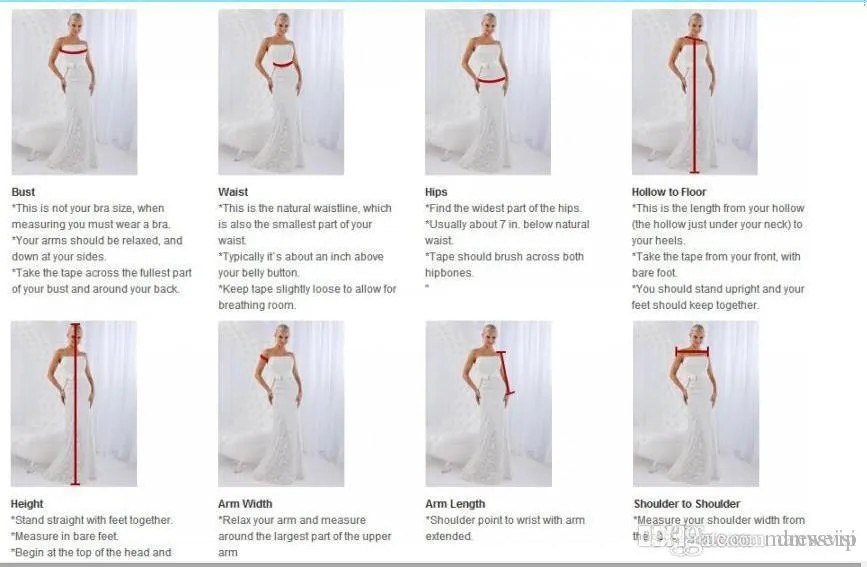
Task: Click the red bust line marker
Action: click(74, 51)
